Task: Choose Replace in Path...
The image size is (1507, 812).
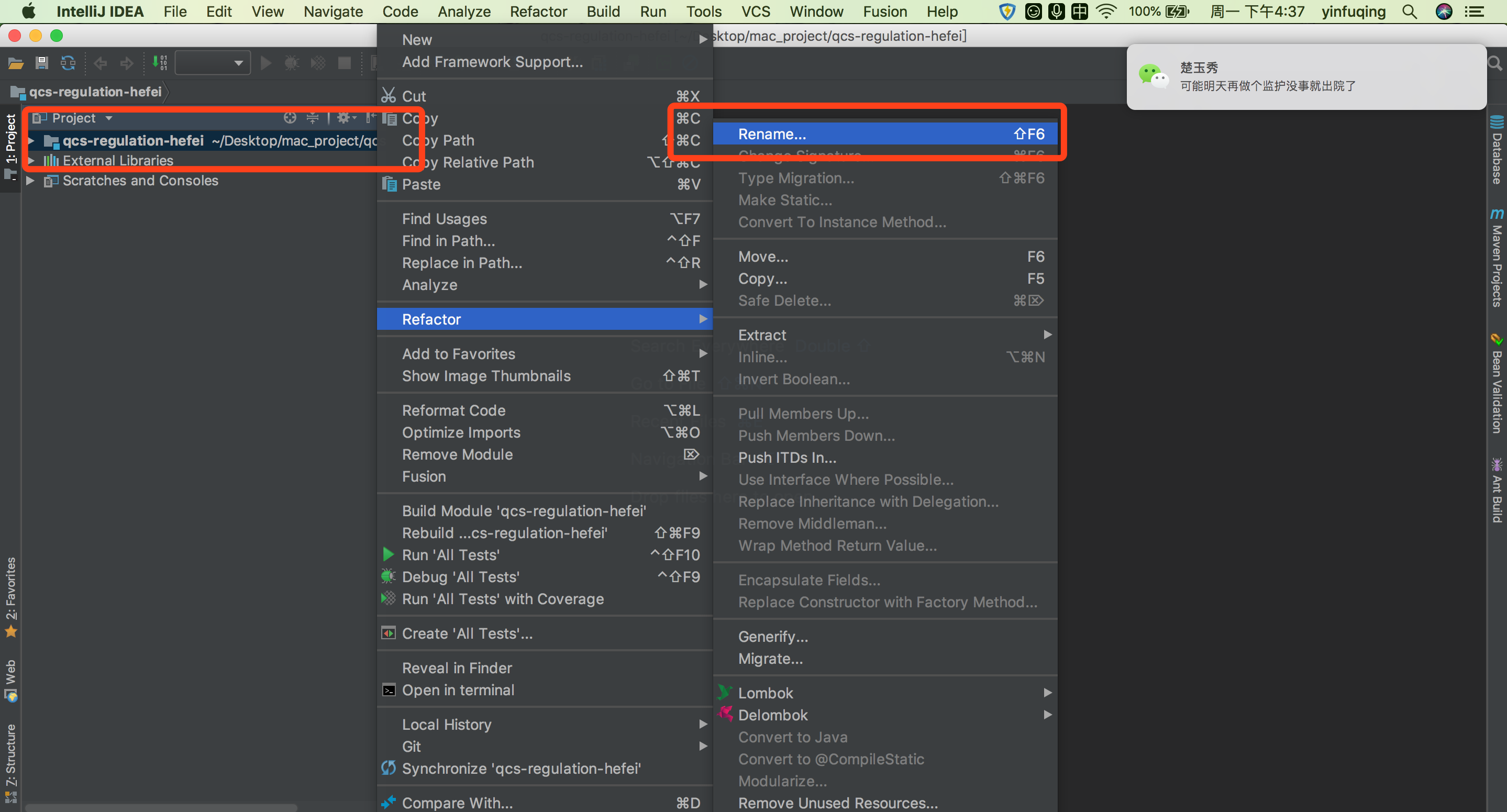Action: click(x=545, y=263)
